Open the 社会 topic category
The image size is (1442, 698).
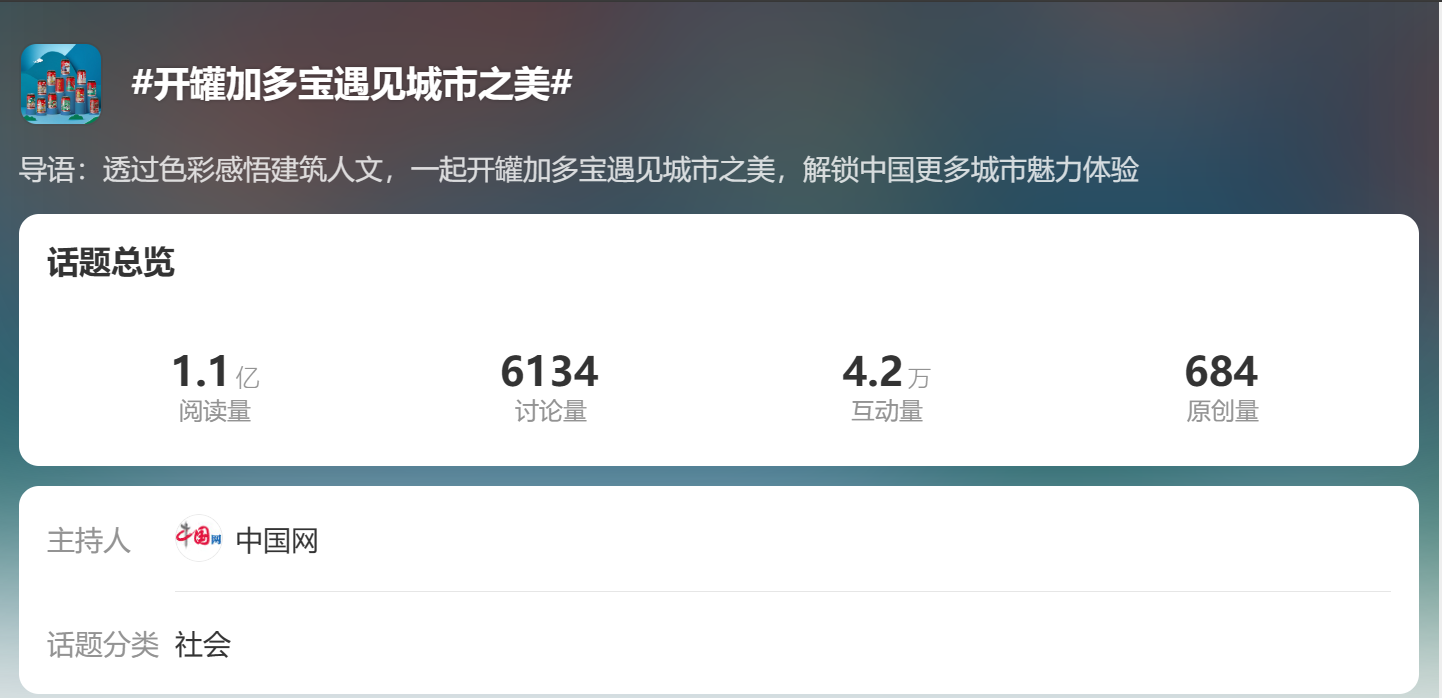(203, 644)
